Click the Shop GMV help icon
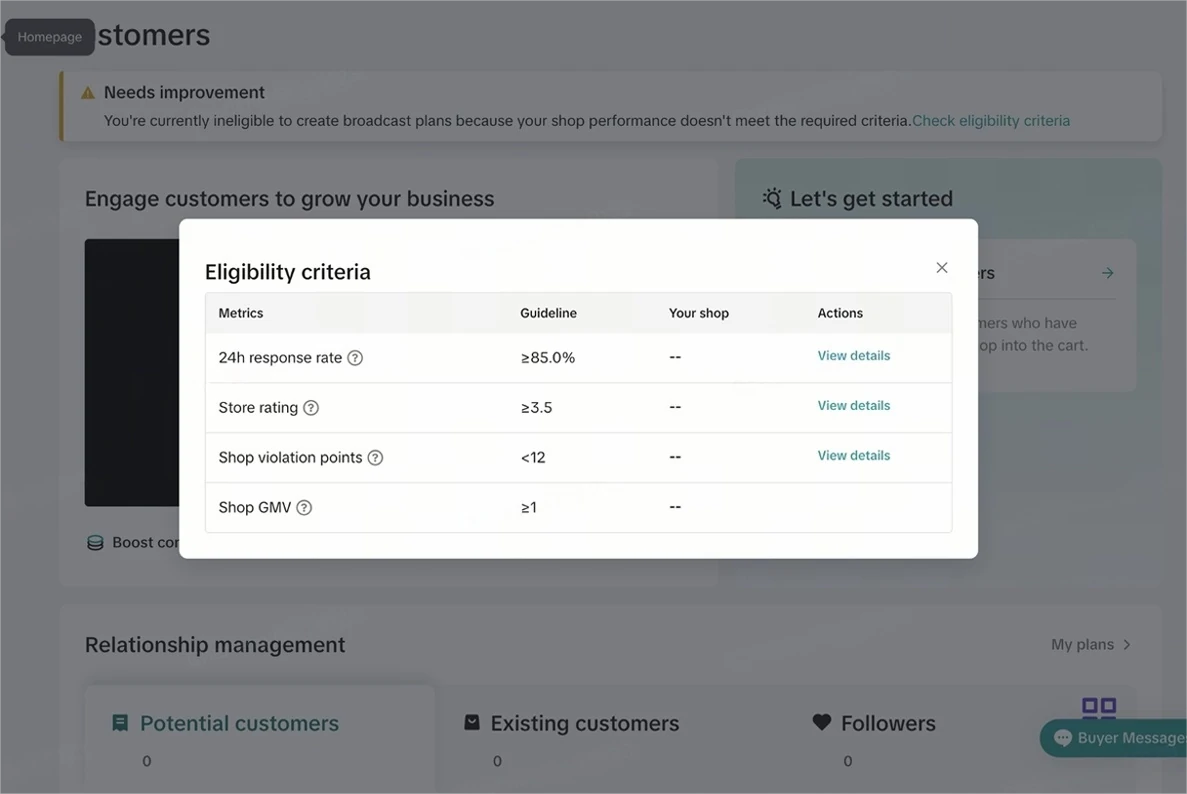 (303, 507)
